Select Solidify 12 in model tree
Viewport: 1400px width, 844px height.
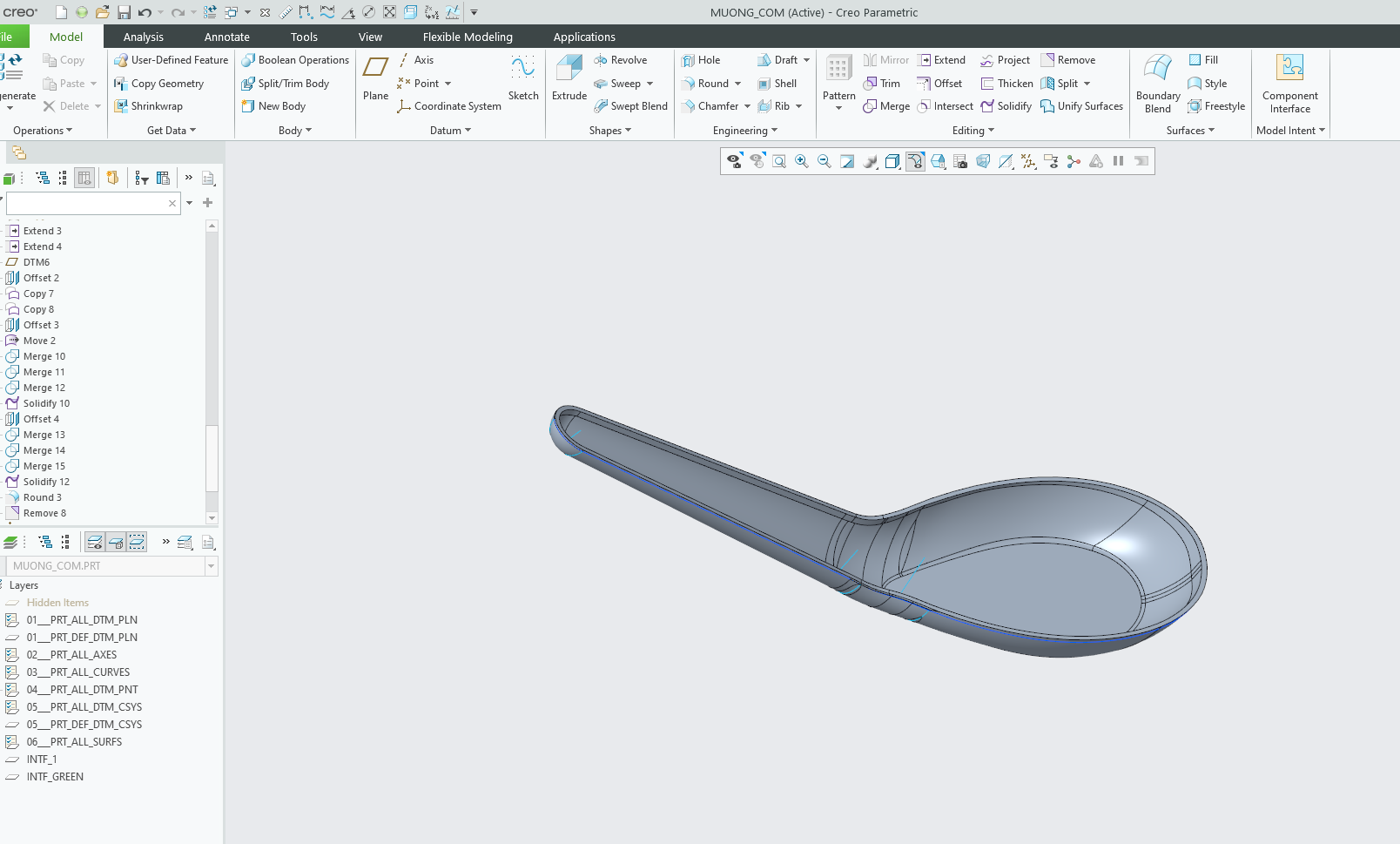46,482
